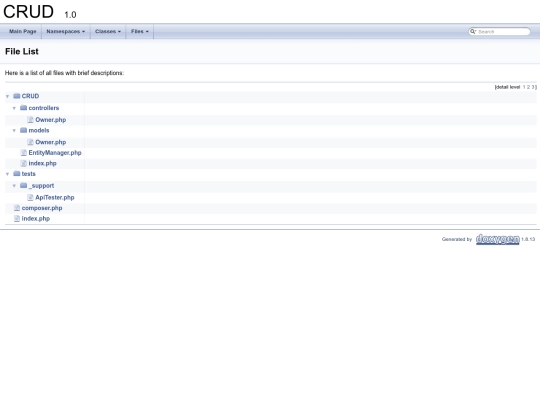540x405 pixels.
Task: Click the tests folder icon
Action: click(x=17, y=174)
